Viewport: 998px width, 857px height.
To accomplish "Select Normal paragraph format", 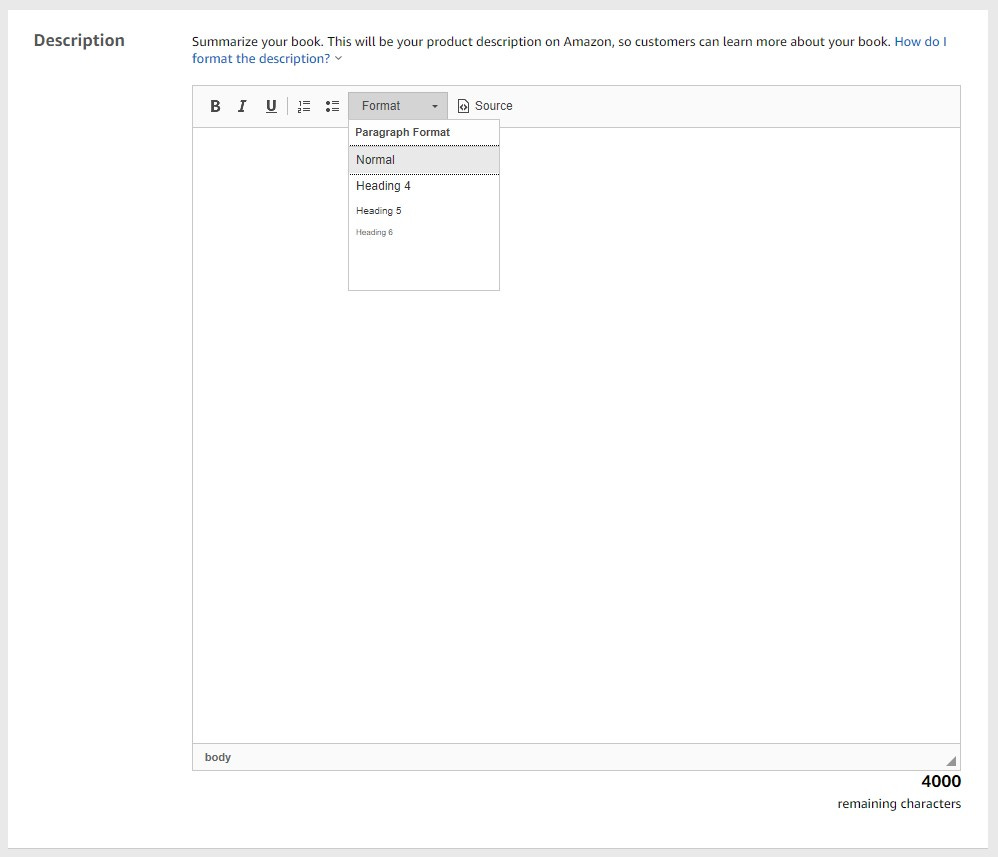I will [424, 160].
